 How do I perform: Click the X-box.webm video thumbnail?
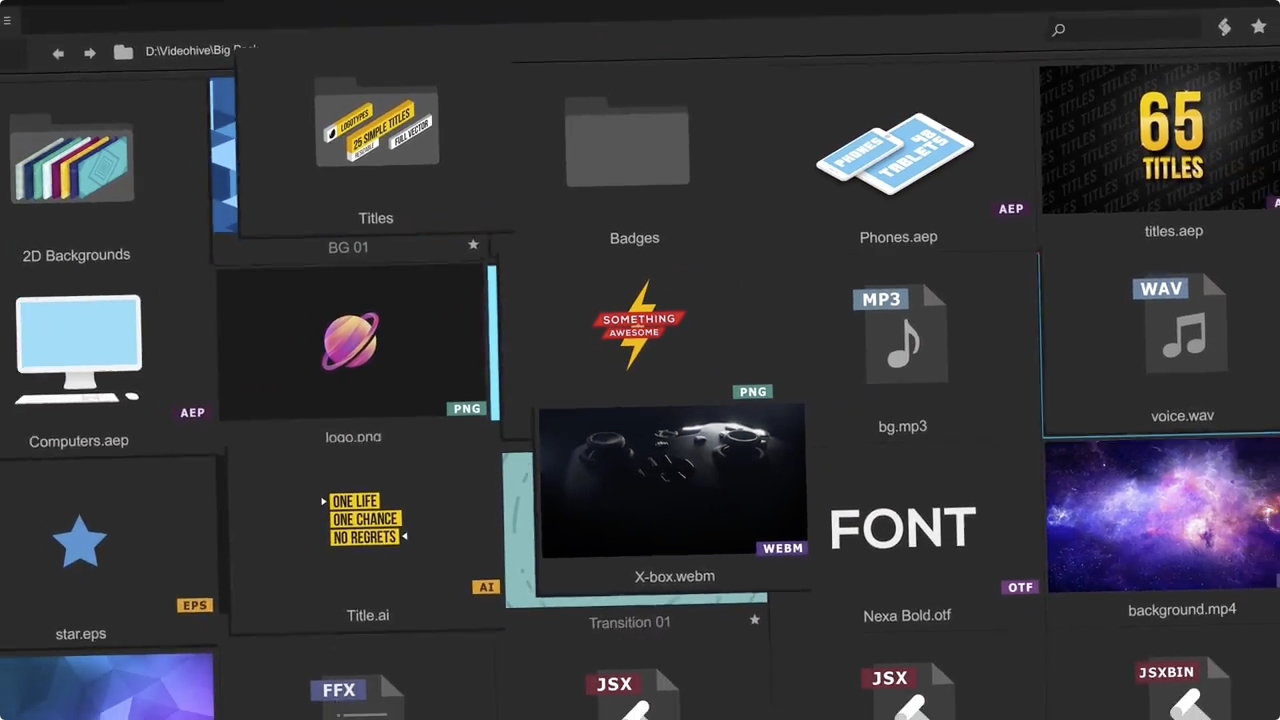pos(672,480)
